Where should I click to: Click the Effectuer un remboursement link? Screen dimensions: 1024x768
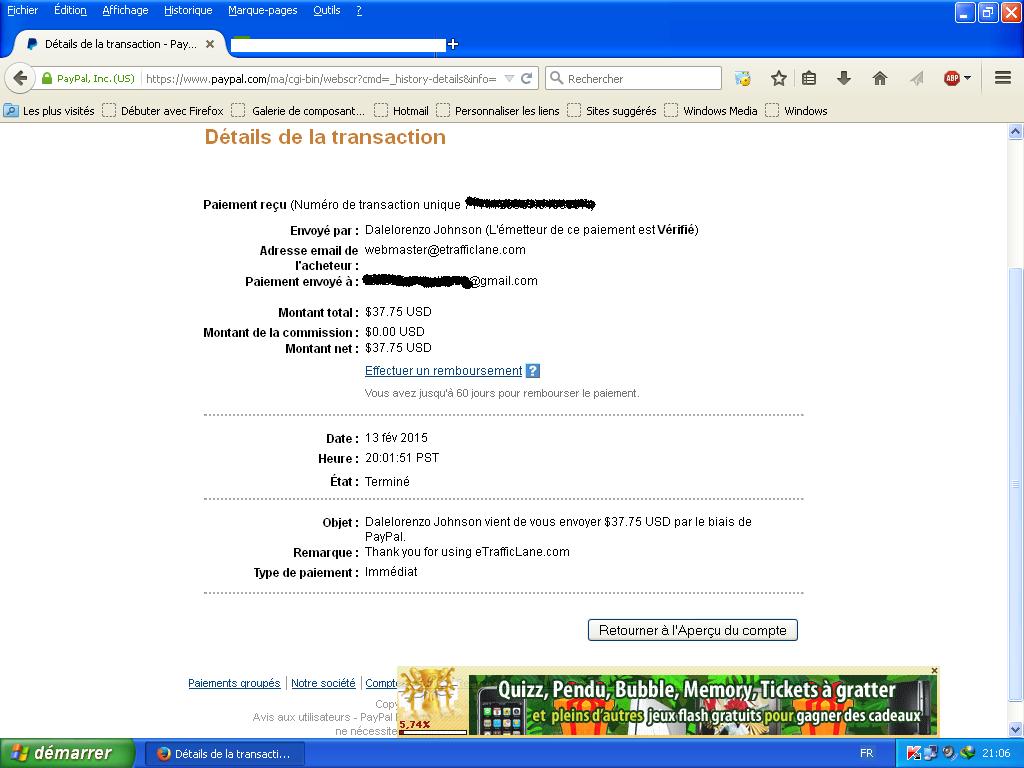pyautogui.click(x=443, y=371)
